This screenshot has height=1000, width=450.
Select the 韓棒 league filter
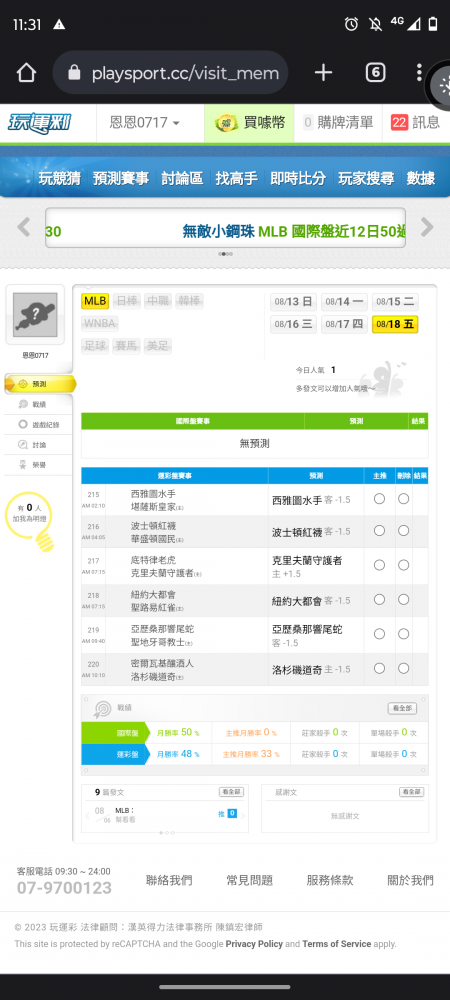tap(189, 301)
